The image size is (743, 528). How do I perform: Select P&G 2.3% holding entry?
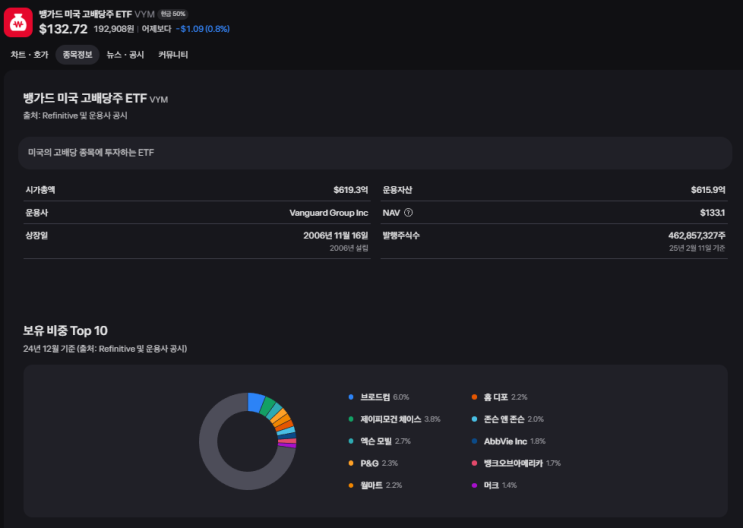coord(373,463)
